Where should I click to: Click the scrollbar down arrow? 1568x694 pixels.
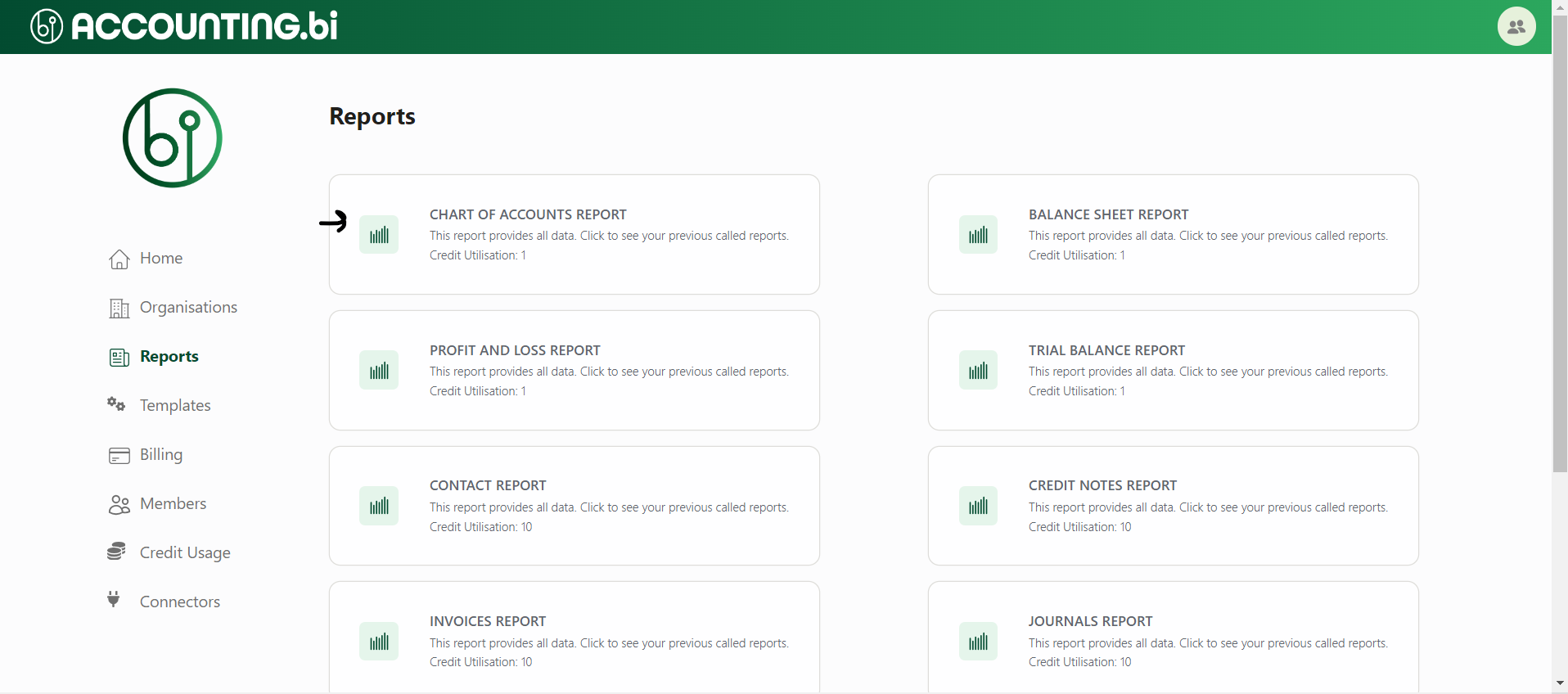pos(1560,683)
